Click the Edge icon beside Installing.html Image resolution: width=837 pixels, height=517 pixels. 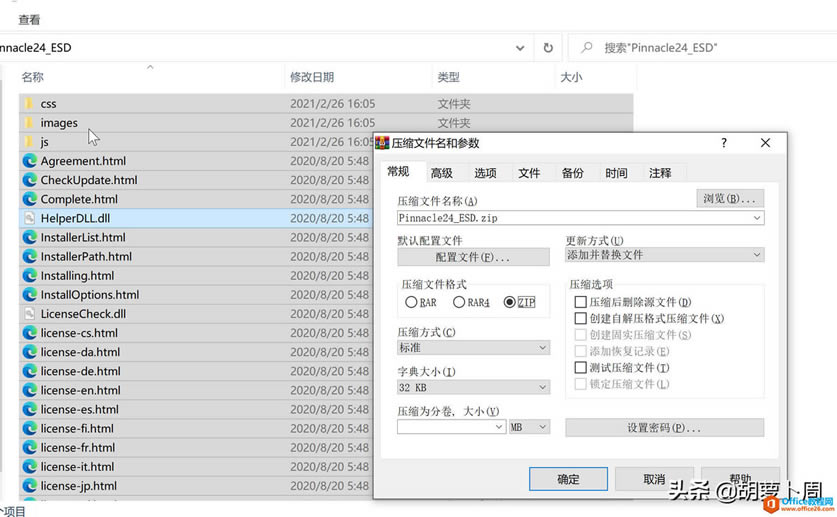click(x=29, y=276)
